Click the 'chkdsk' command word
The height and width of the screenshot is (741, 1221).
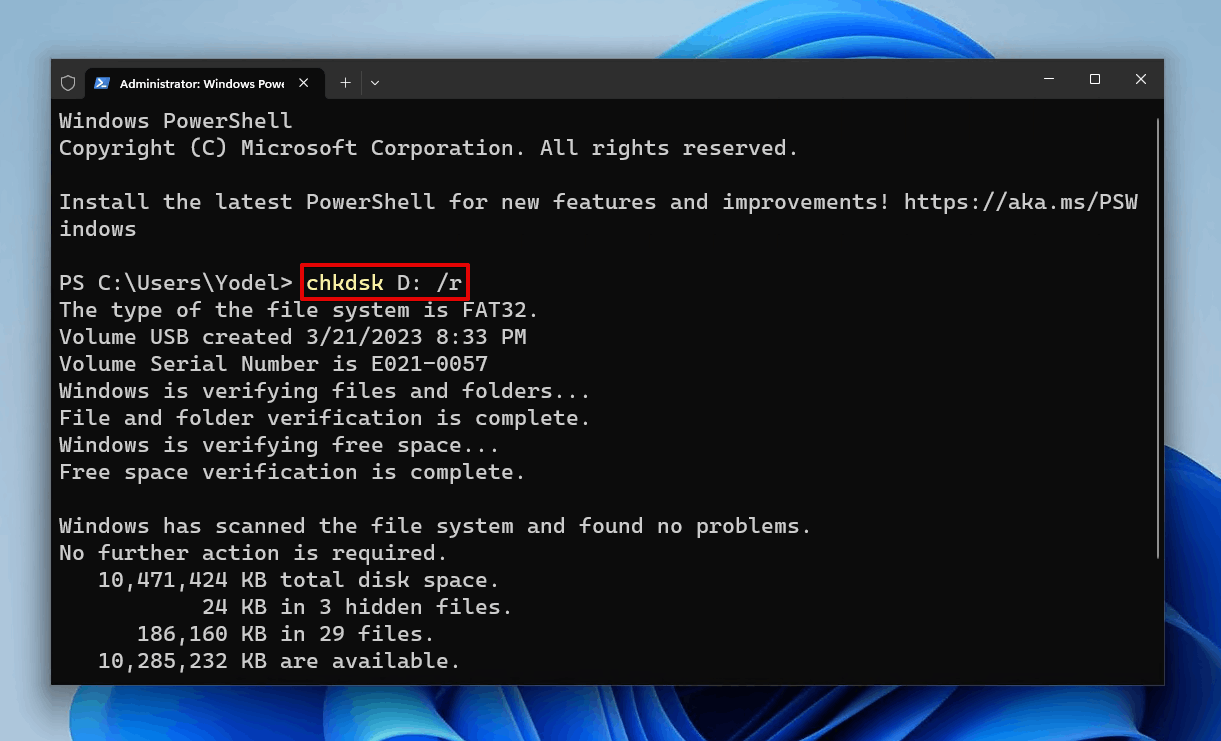[345, 283]
